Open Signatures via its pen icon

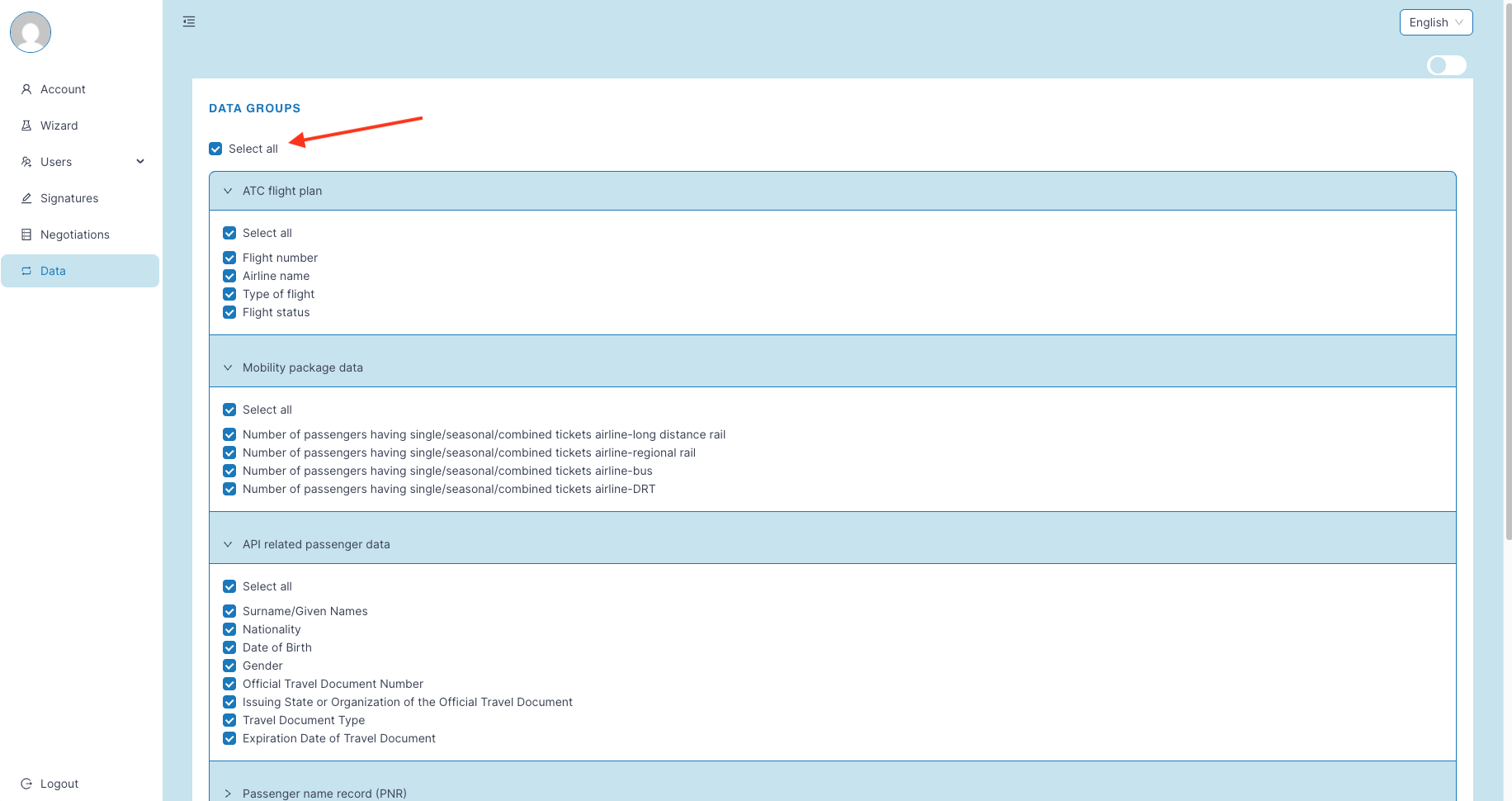pyautogui.click(x=26, y=198)
